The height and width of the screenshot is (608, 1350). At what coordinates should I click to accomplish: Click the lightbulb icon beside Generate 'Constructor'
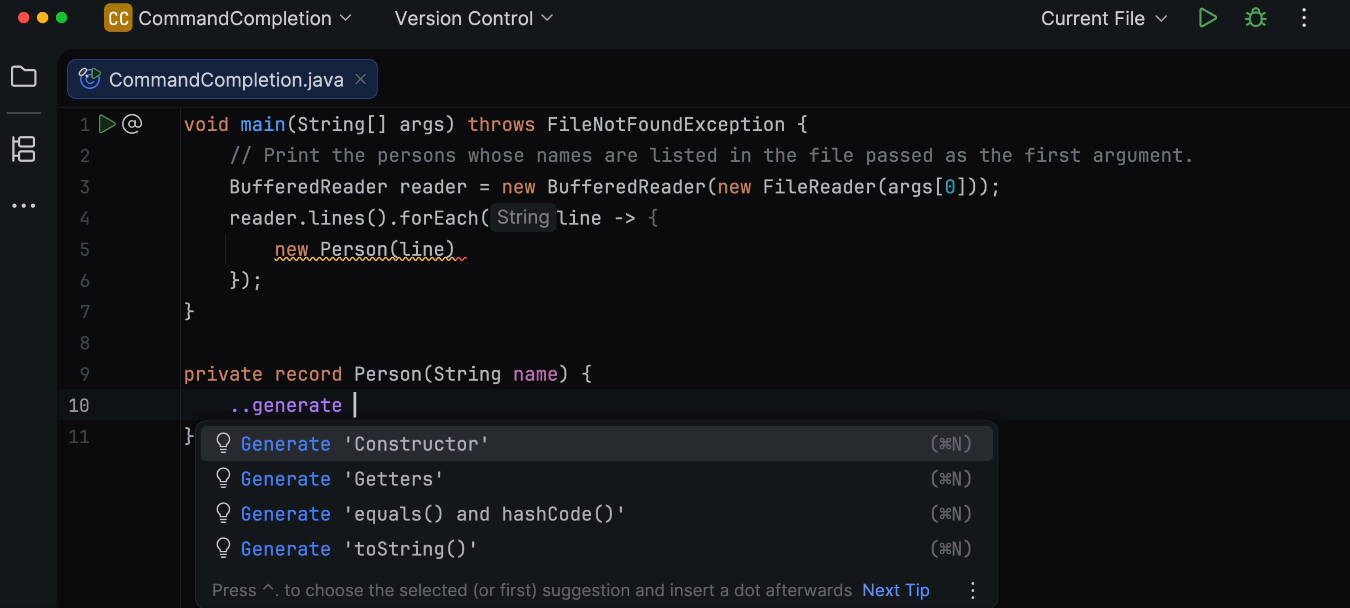(224, 443)
